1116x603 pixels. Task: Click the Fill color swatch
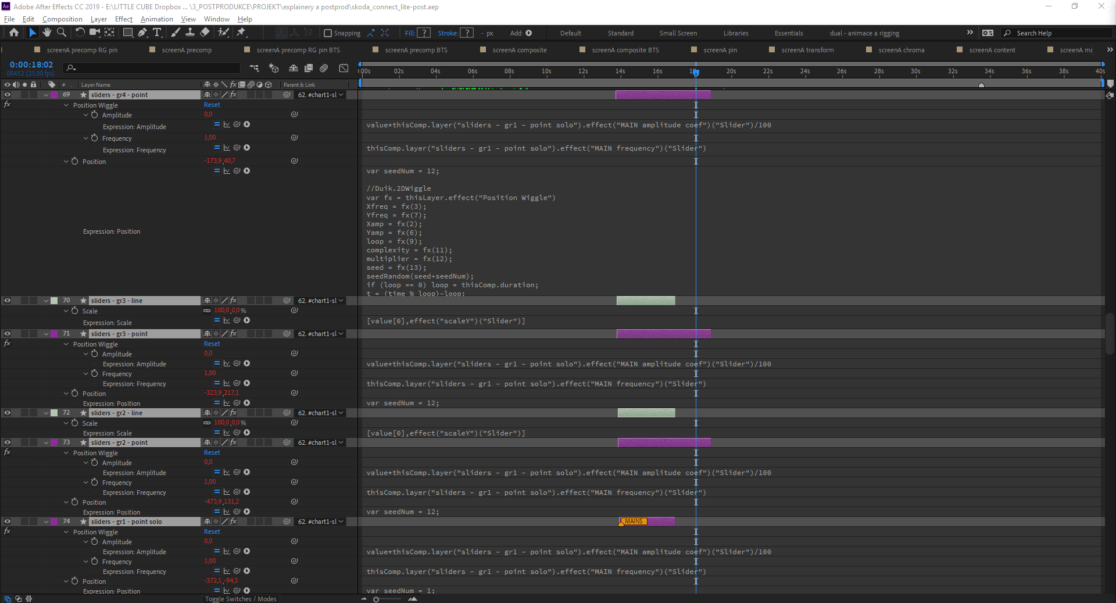pyautogui.click(x=425, y=33)
